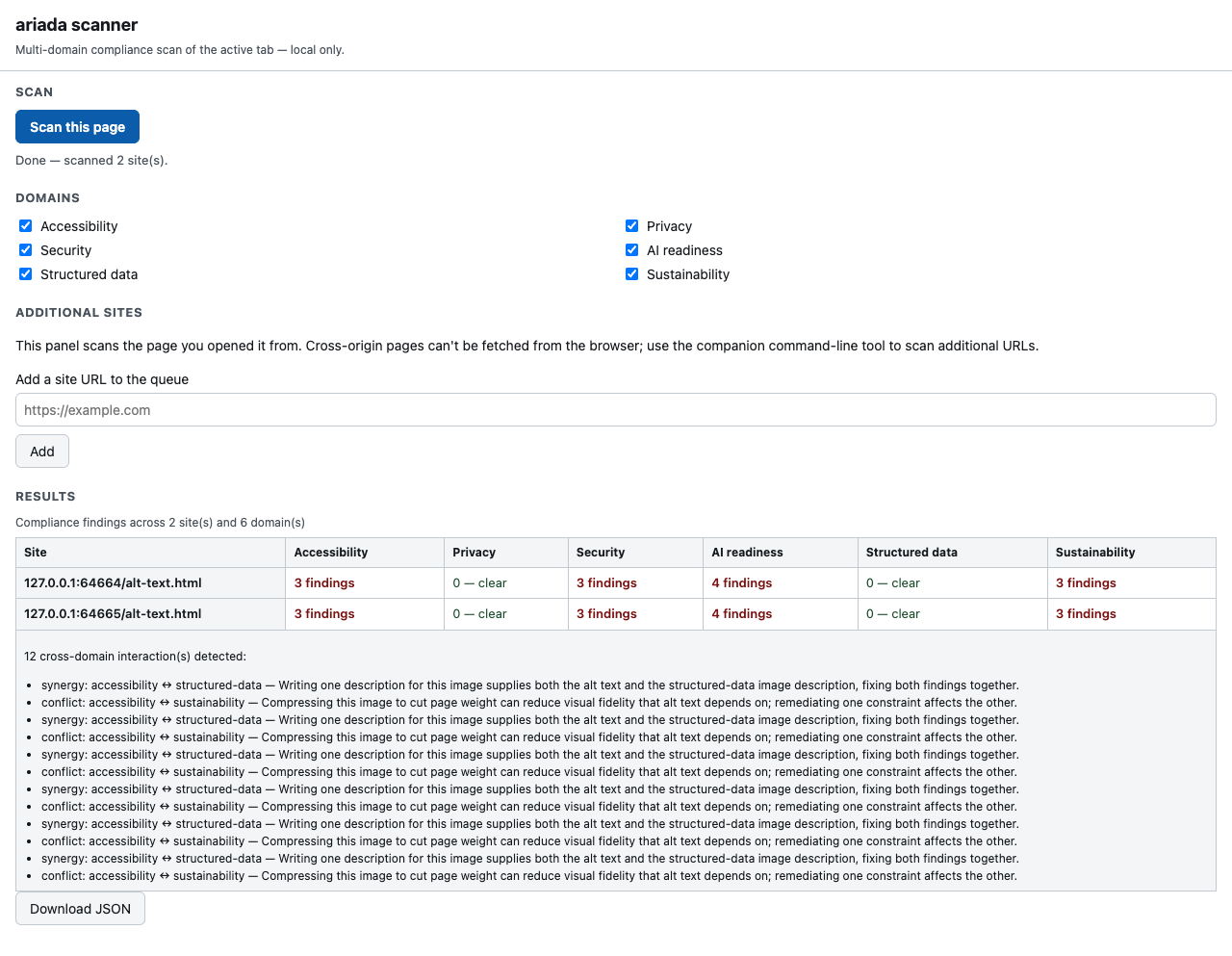The width and height of the screenshot is (1232, 956).
Task: Toggle the Privacy domain checkbox
Action: pyautogui.click(x=632, y=226)
